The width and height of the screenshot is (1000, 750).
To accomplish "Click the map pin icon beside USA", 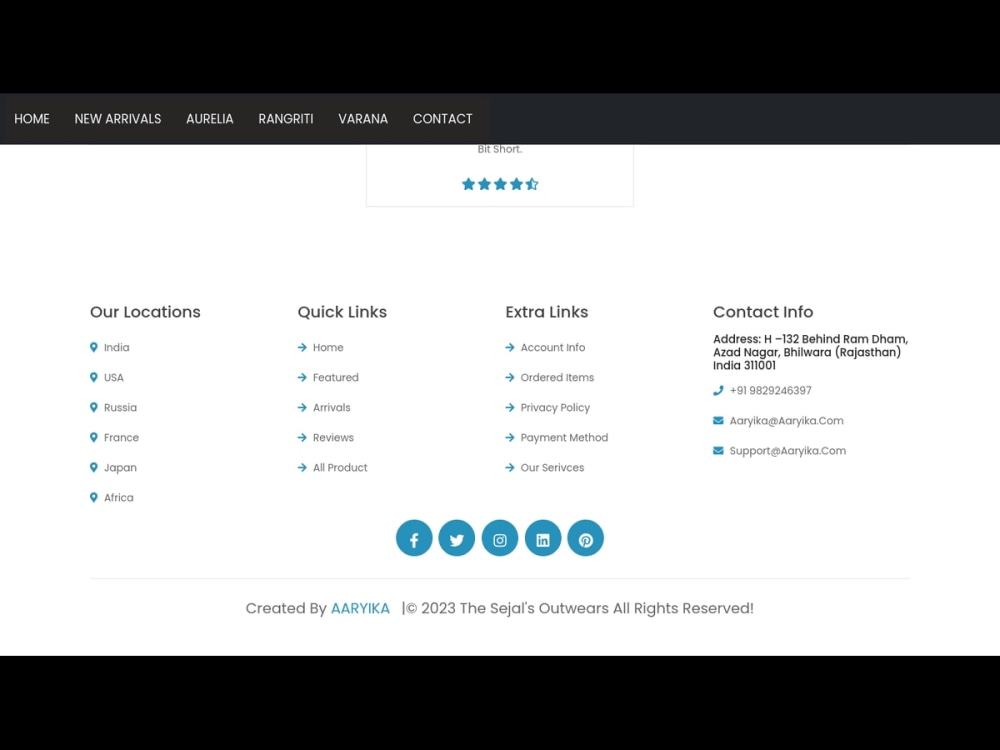I will pos(94,378).
